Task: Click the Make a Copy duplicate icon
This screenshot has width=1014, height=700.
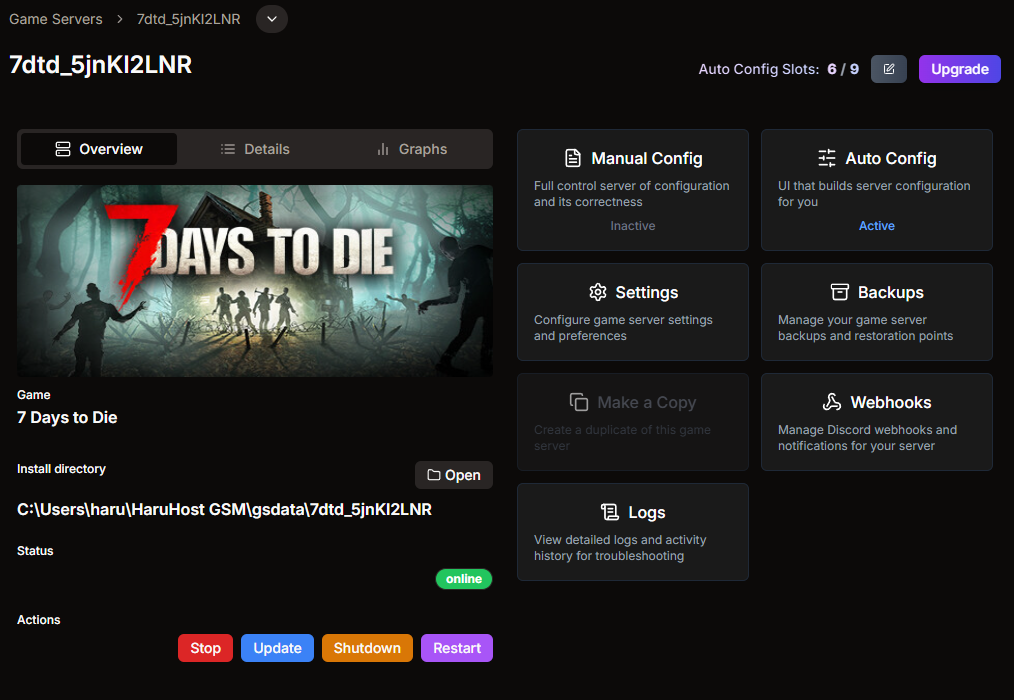Action: [x=579, y=402]
